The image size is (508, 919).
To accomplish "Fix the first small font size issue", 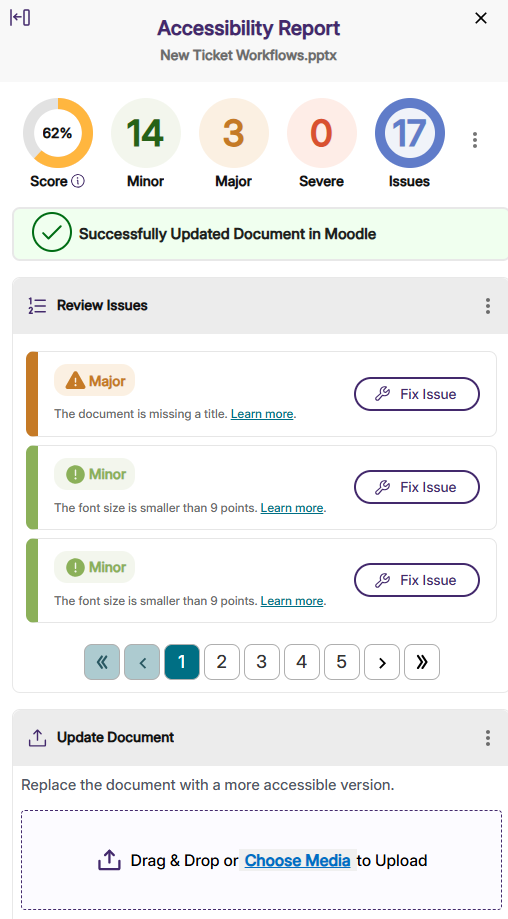I will click(x=417, y=487).
